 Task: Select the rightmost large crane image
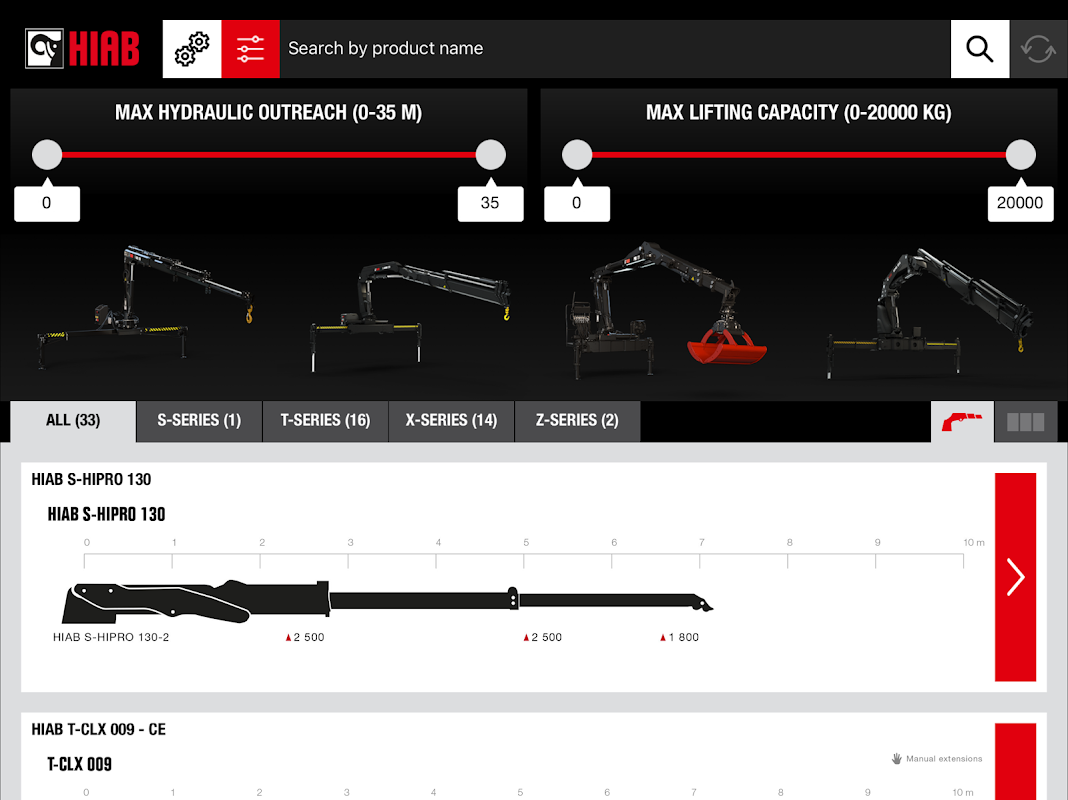pyautogui.click(x=929, y=312)
